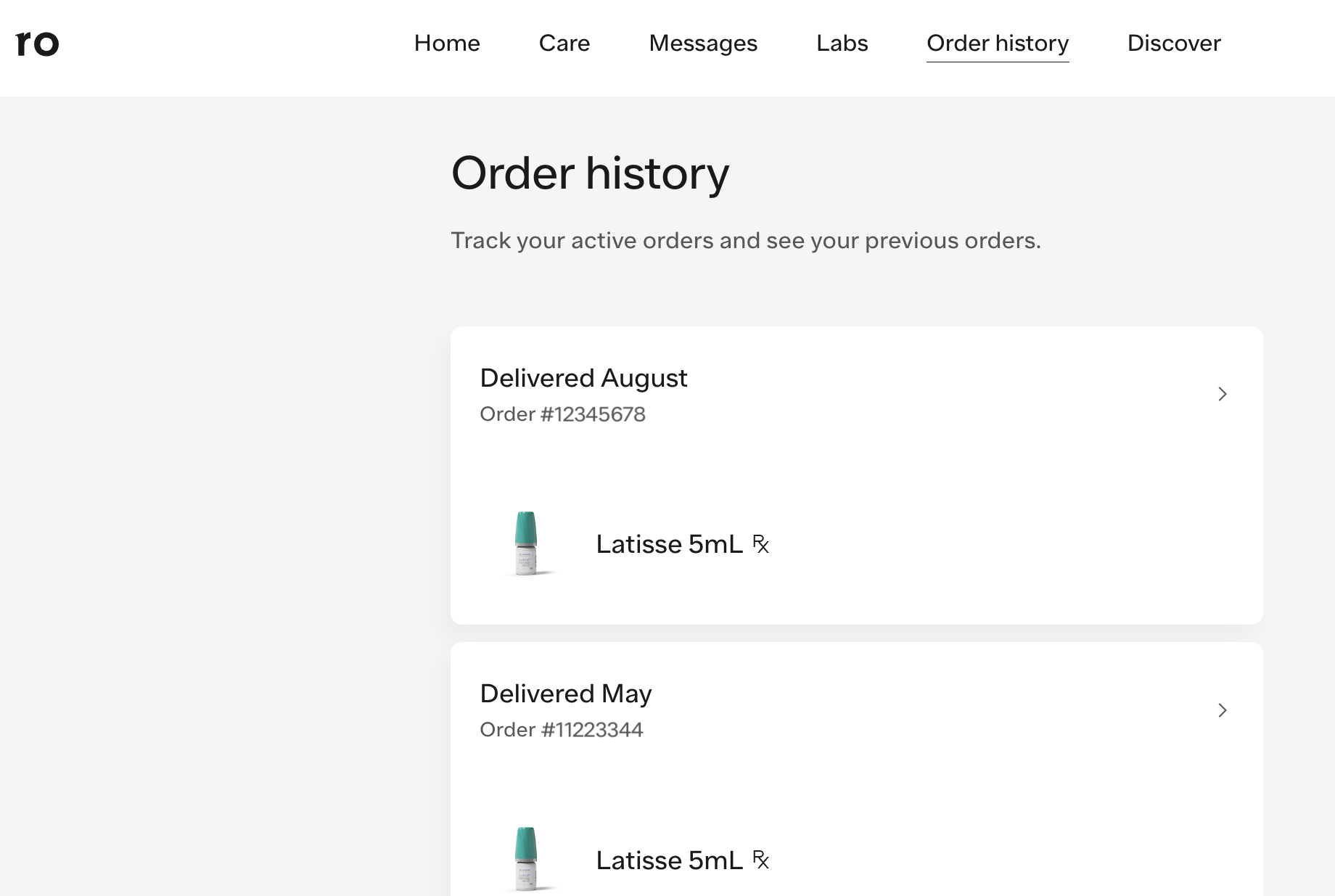Click the Latisse bottle thumbnail in August order
The width and height of the screenshot is (1335, 896).
[x=526, y=543]
